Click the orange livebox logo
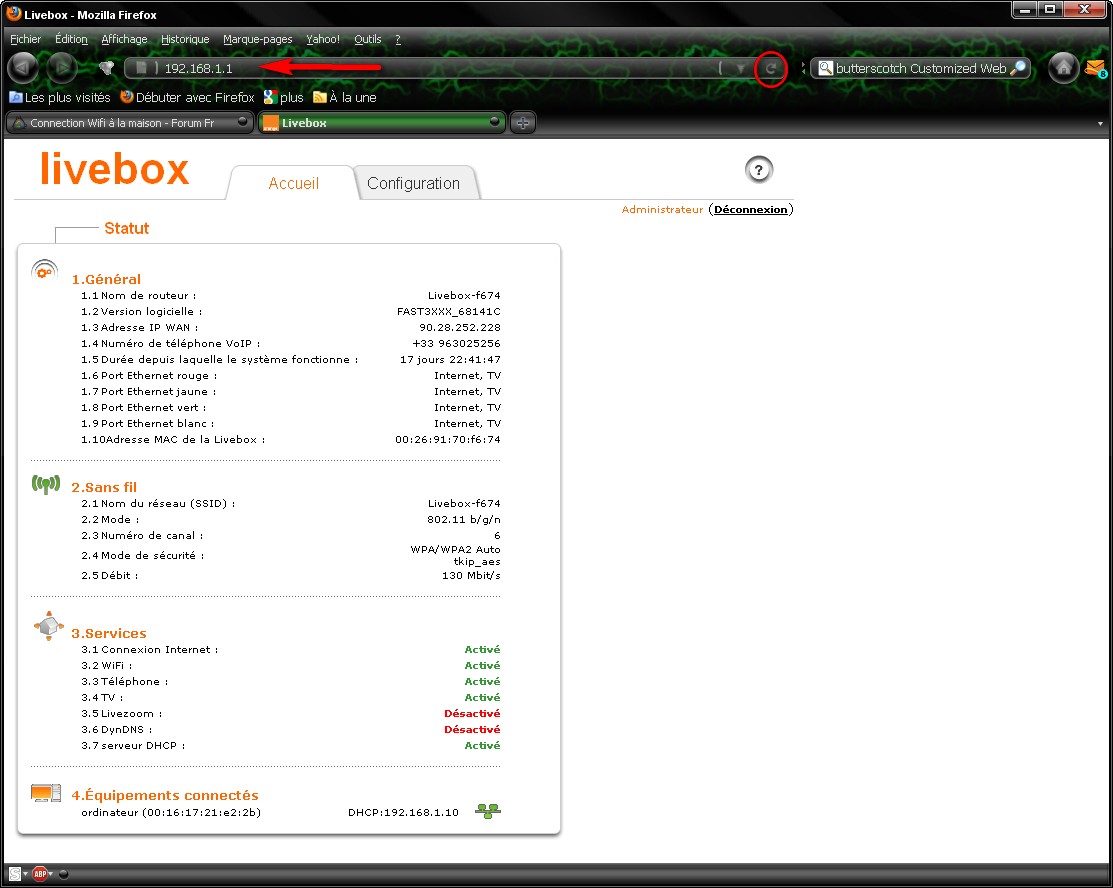The height and width of the screenshot is (888, 1113). point(114,169)
